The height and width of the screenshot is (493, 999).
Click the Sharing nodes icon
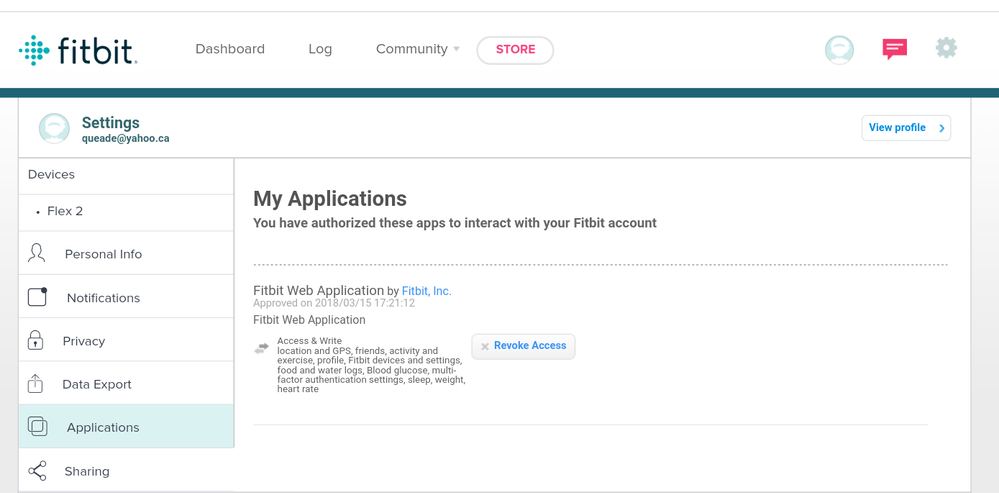pos(37,471)
